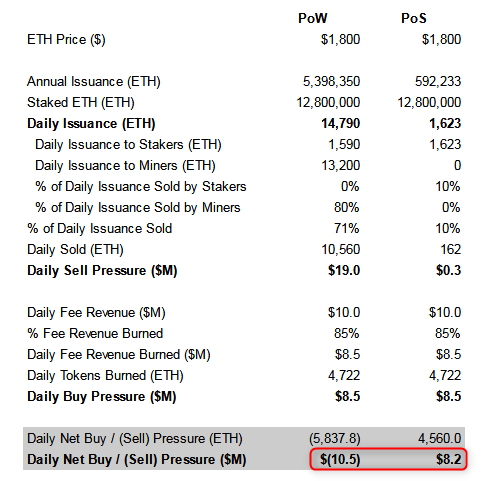482x481 pixels.
Task: Select the % Fee Revenue Burned label
Action: tap(95, 333)
